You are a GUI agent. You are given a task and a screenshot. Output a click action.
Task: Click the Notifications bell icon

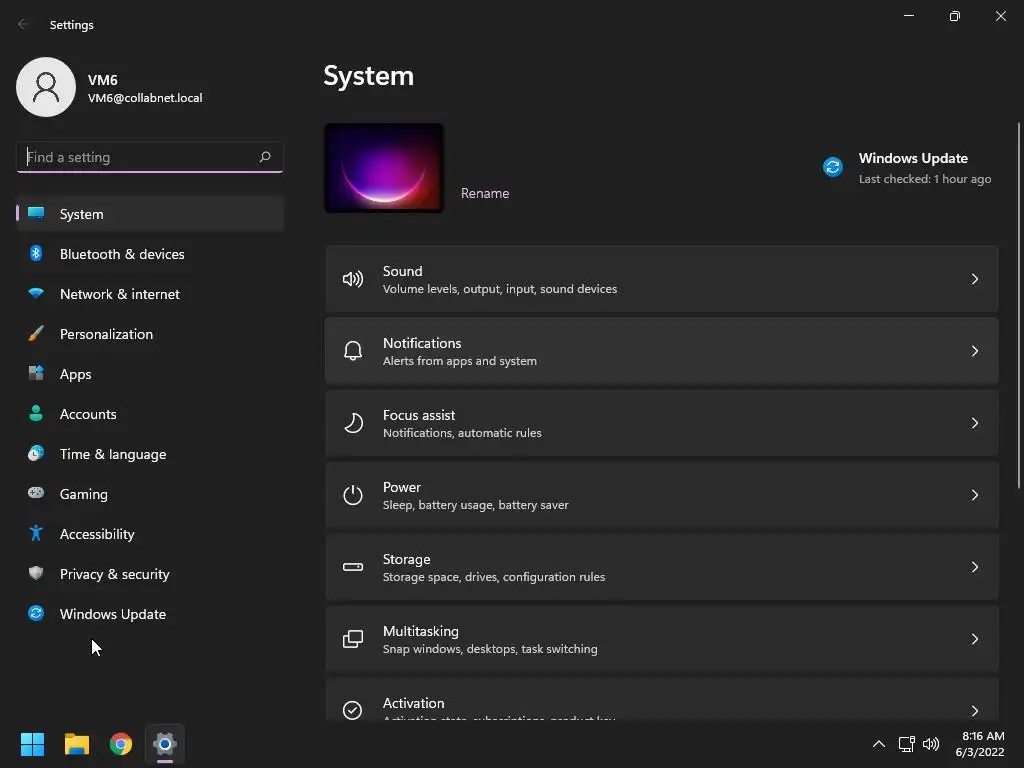pos(353,351)
